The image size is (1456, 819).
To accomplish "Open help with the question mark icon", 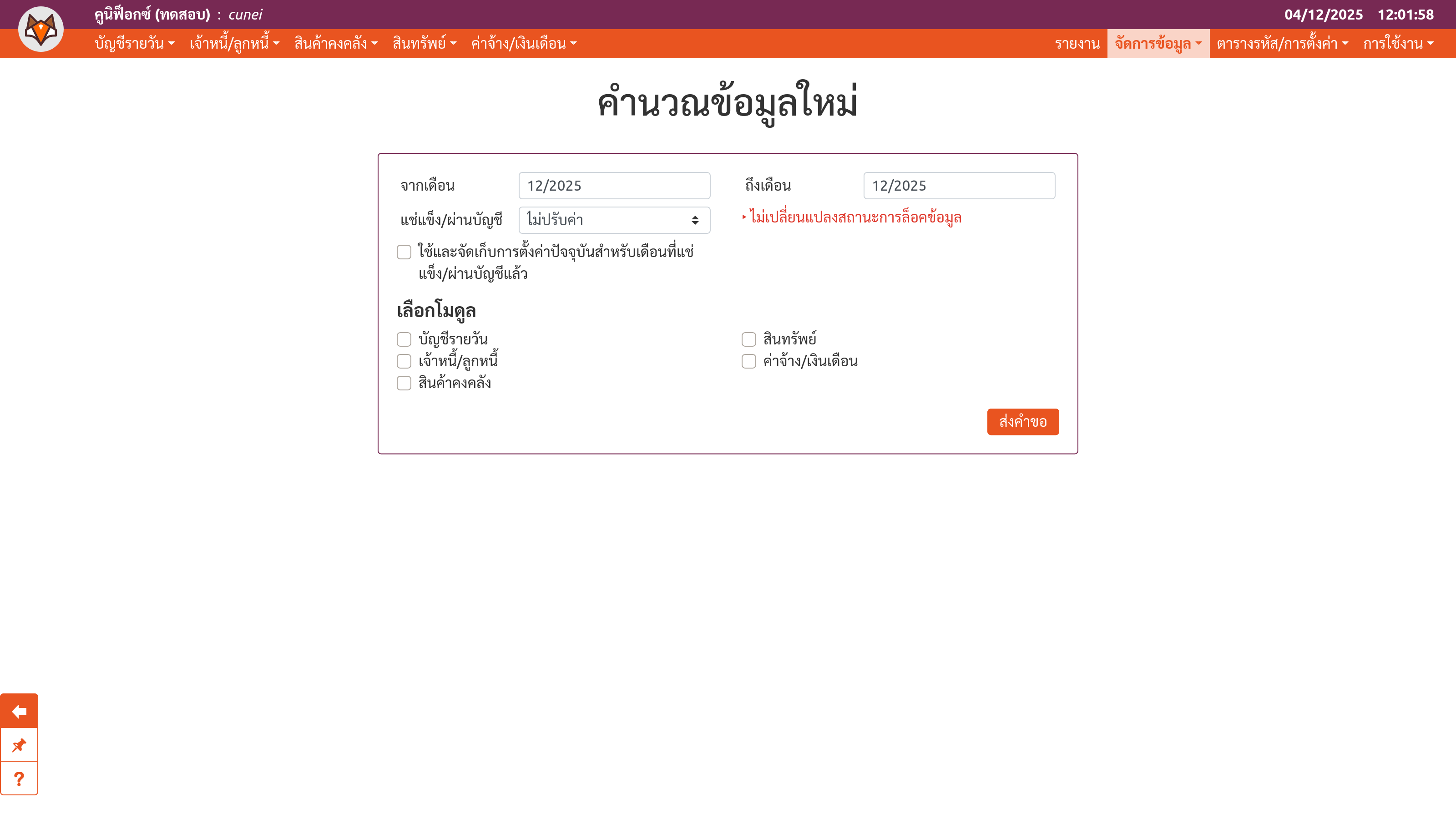I will point(19,779).
